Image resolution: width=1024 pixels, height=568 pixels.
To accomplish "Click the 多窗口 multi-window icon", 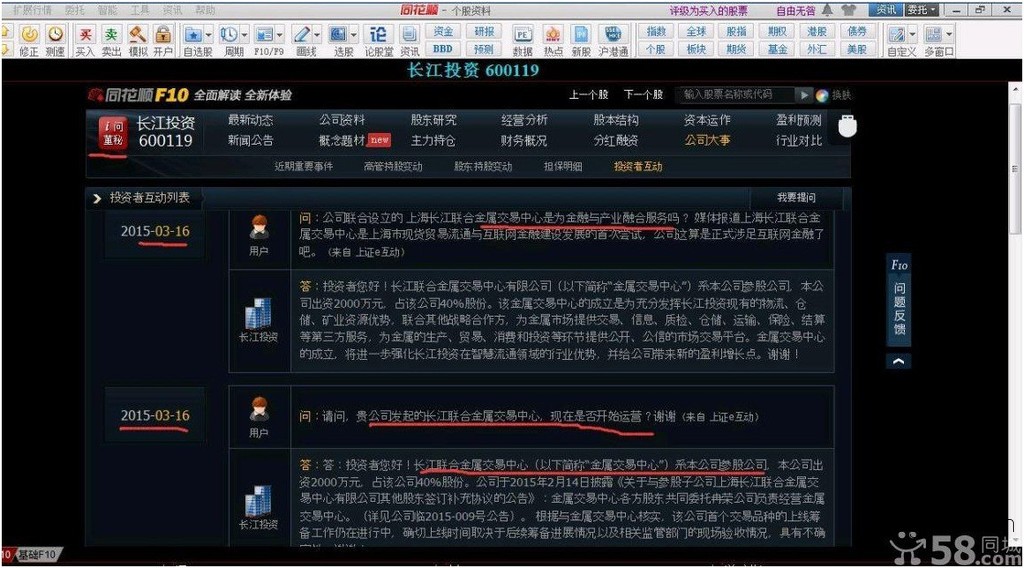I will pos(934,34).
